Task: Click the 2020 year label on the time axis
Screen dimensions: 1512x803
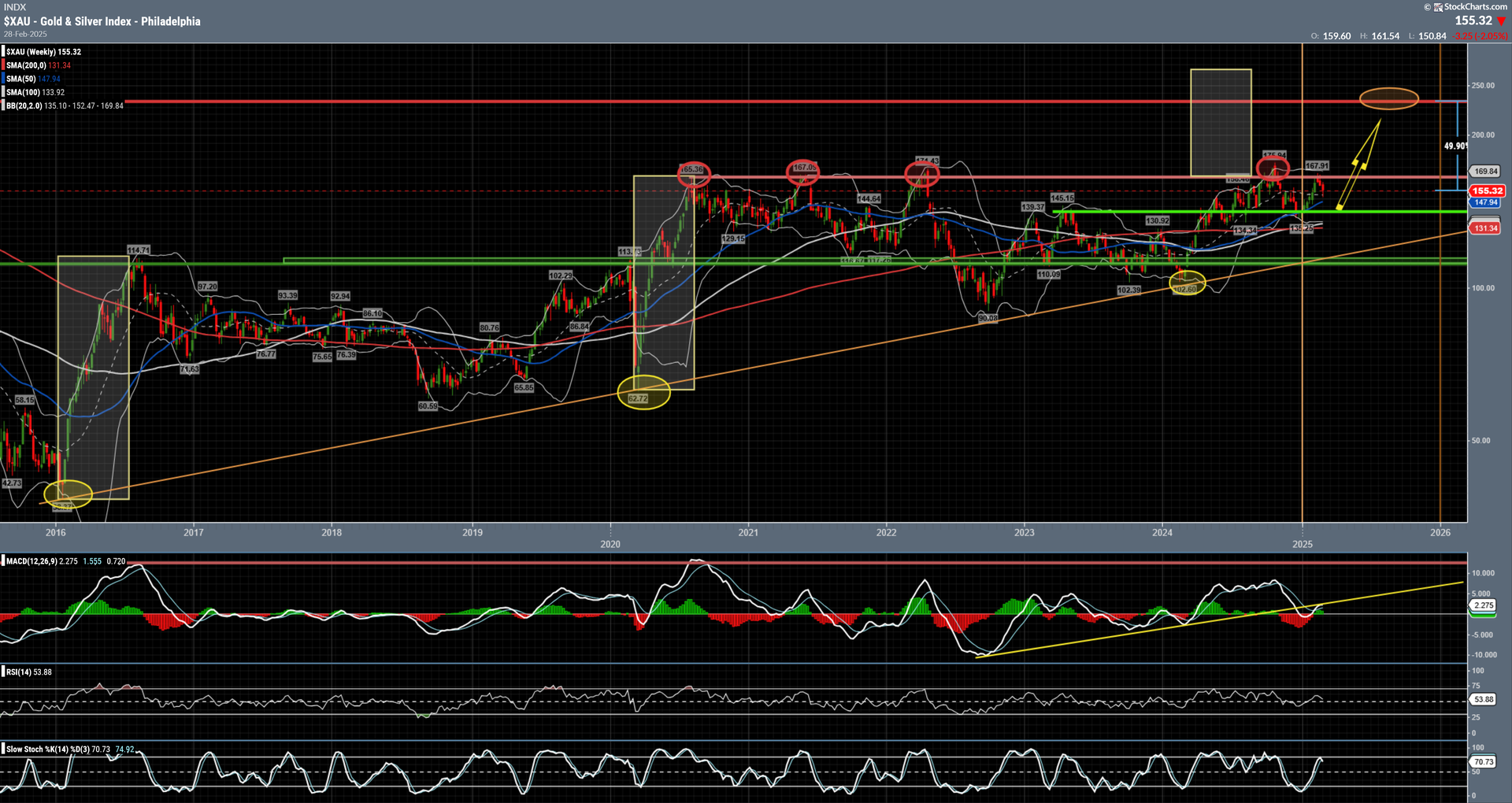Action: (610, 544)
